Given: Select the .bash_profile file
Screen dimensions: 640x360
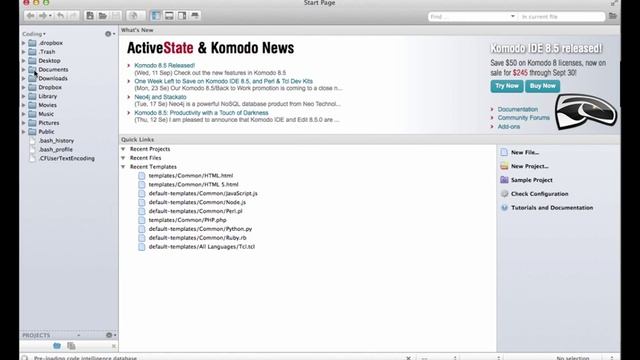Looking at the screenshot, I should pyautogui.click(x=56, y=149).
